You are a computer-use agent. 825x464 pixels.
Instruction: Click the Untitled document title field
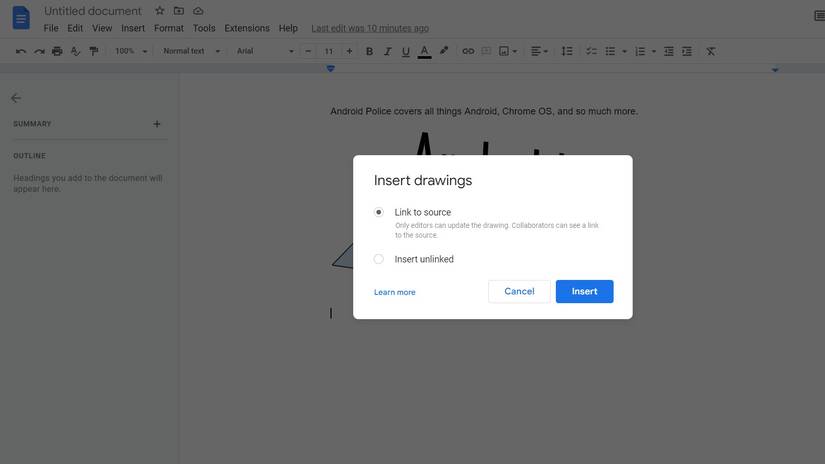tap(93, 11)
